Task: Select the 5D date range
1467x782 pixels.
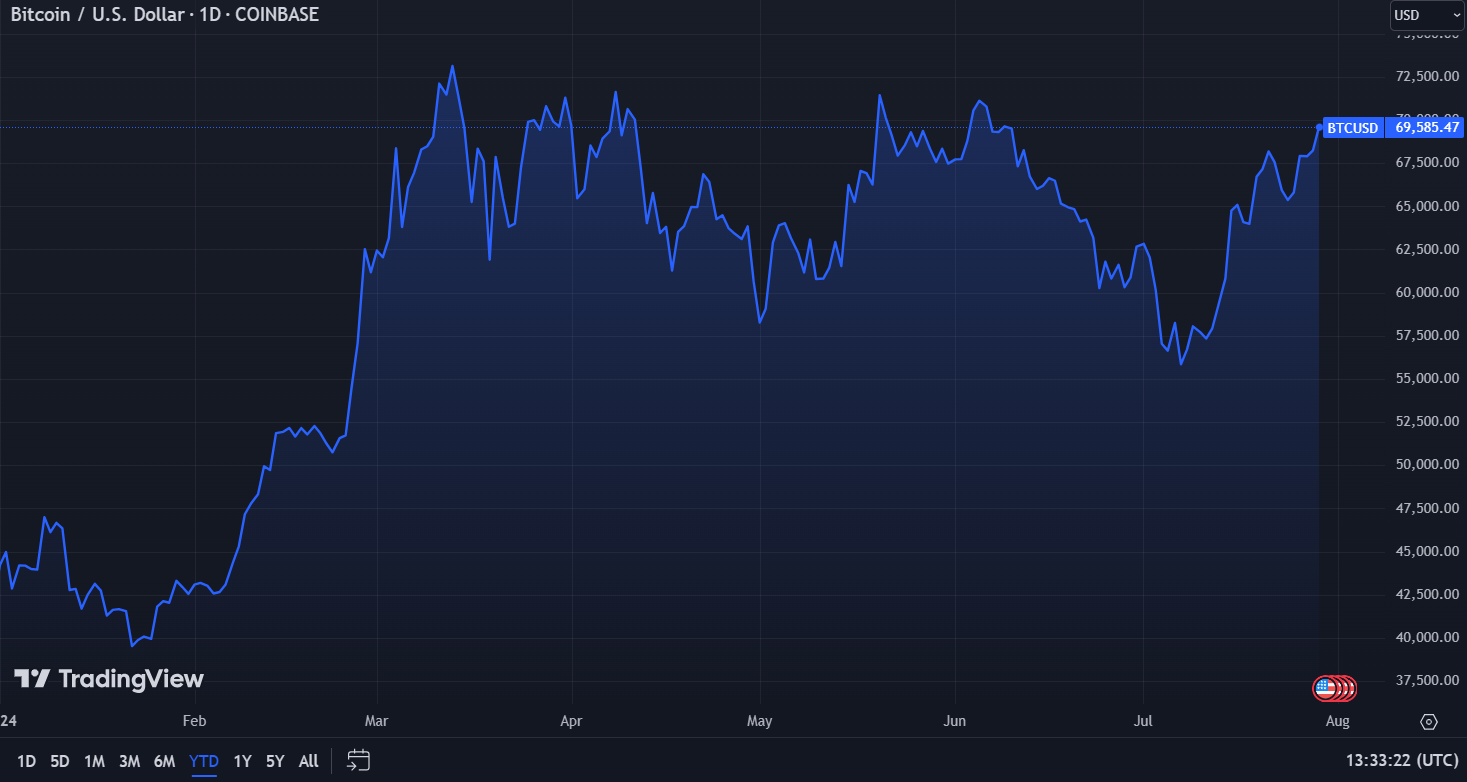Action: tap(59, 761)
